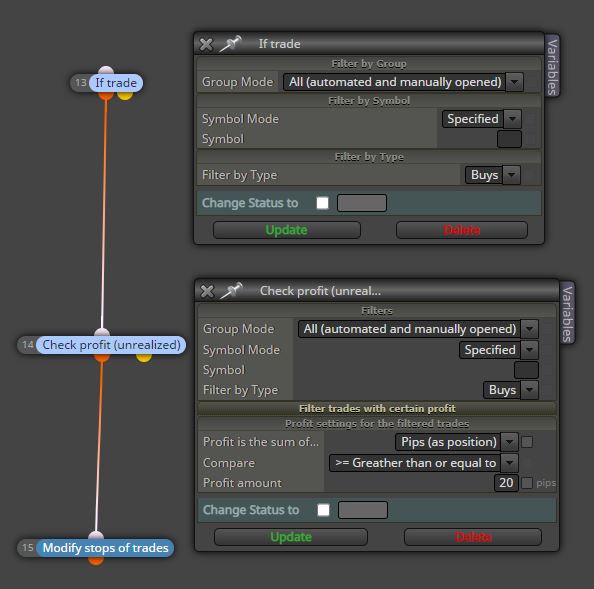The height and width of the screenshot is (589, 594).
Task: Click status field in If trade panel
Action: tap(362, 203)
